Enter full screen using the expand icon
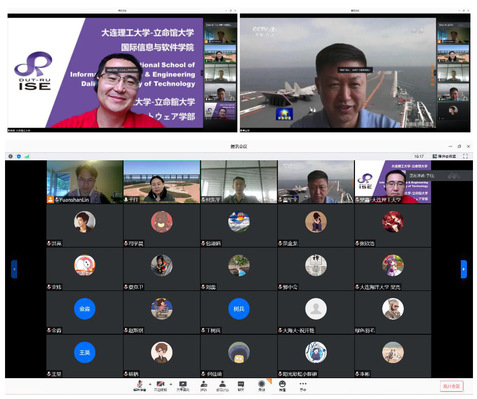The height and width of the screenshot is (399, 477). 465,156
